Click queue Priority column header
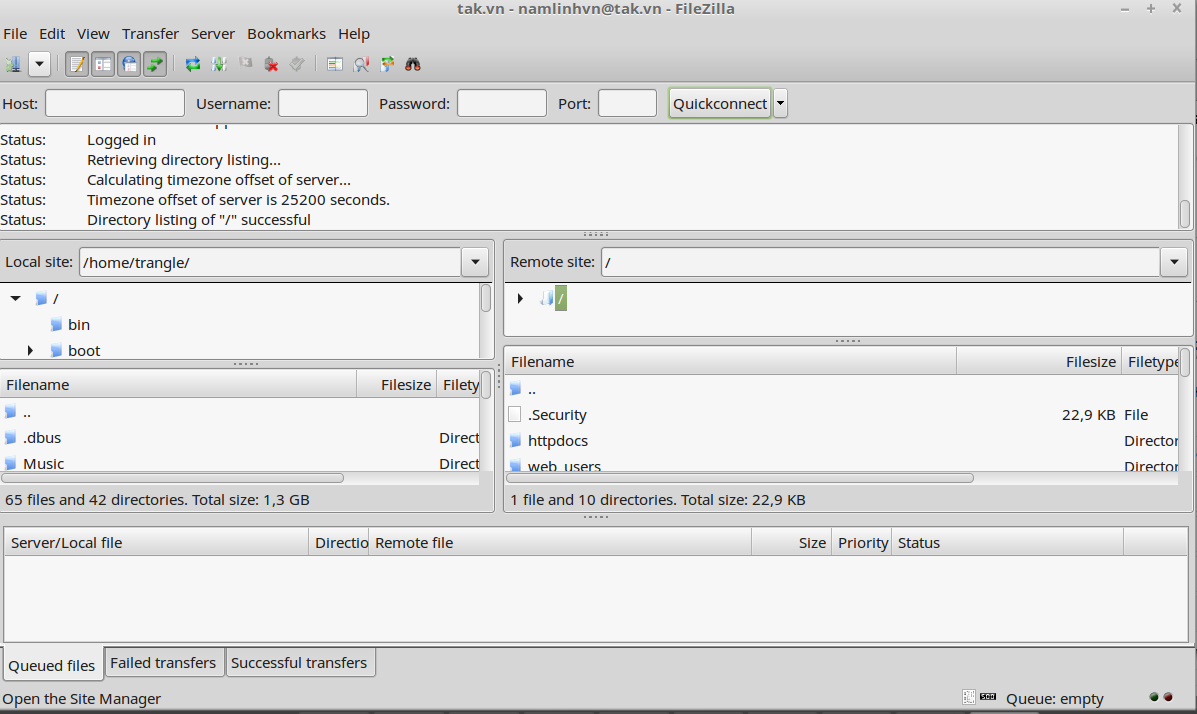The width and height of the screenshot is (1197, 714). click(x=861, y=542)
